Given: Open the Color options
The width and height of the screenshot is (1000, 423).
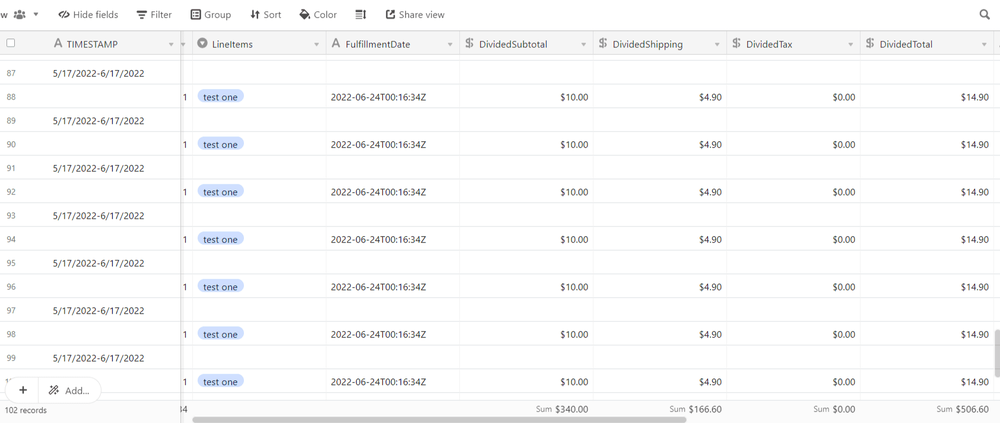Looking at the screenshot, I should click(x=318, y=15).
